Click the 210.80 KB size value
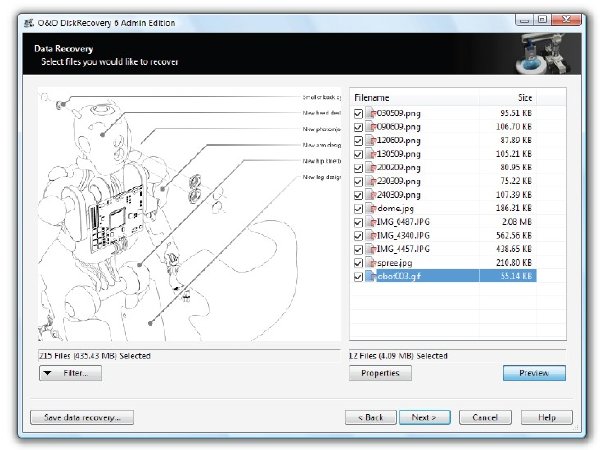This screenshot has width=600, height=450. [x=514, y=263]
